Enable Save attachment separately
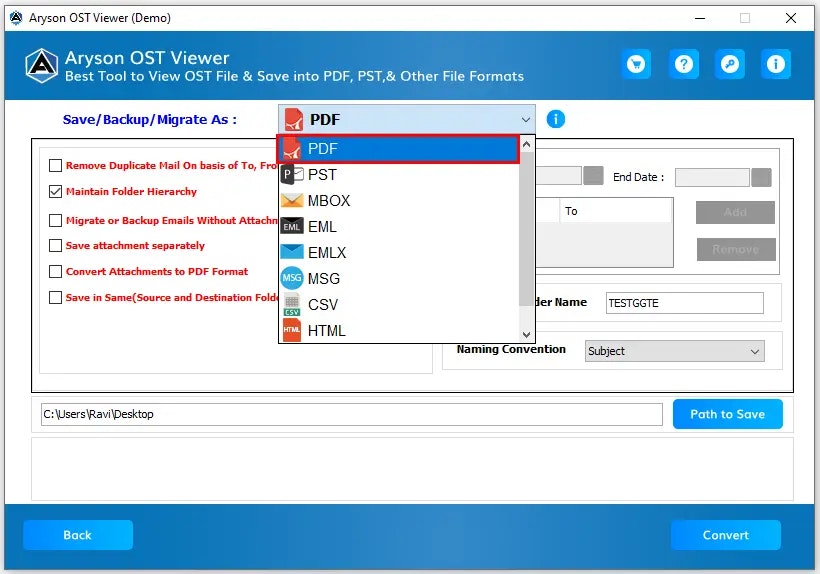820x574 pixels. pos(55,246)
